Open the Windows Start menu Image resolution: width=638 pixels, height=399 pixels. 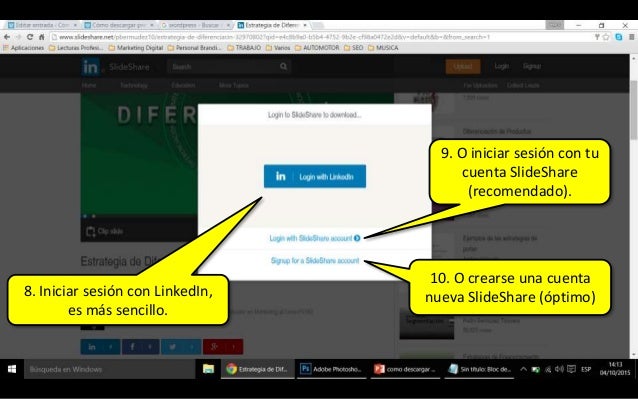tap(12, 369)
